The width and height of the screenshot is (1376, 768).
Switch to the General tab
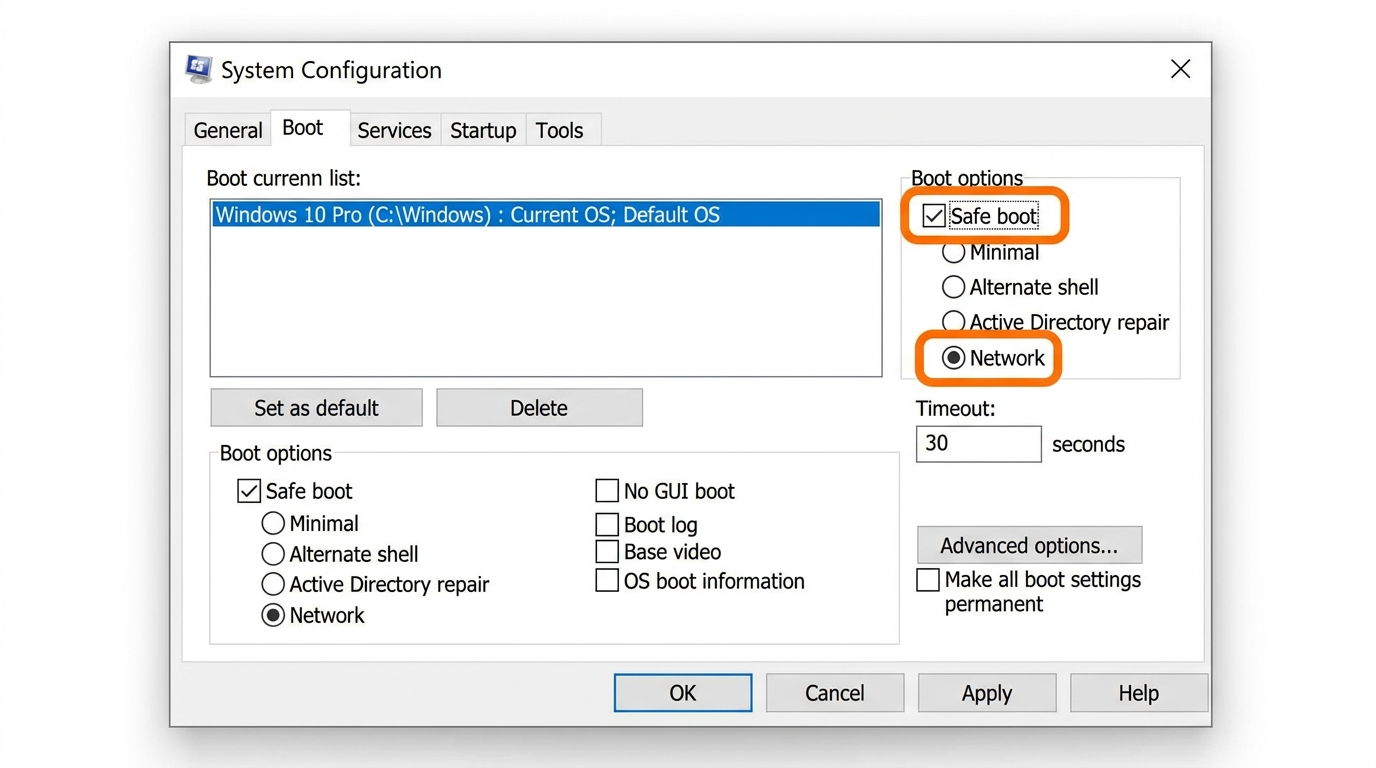[x=227, y=130]
